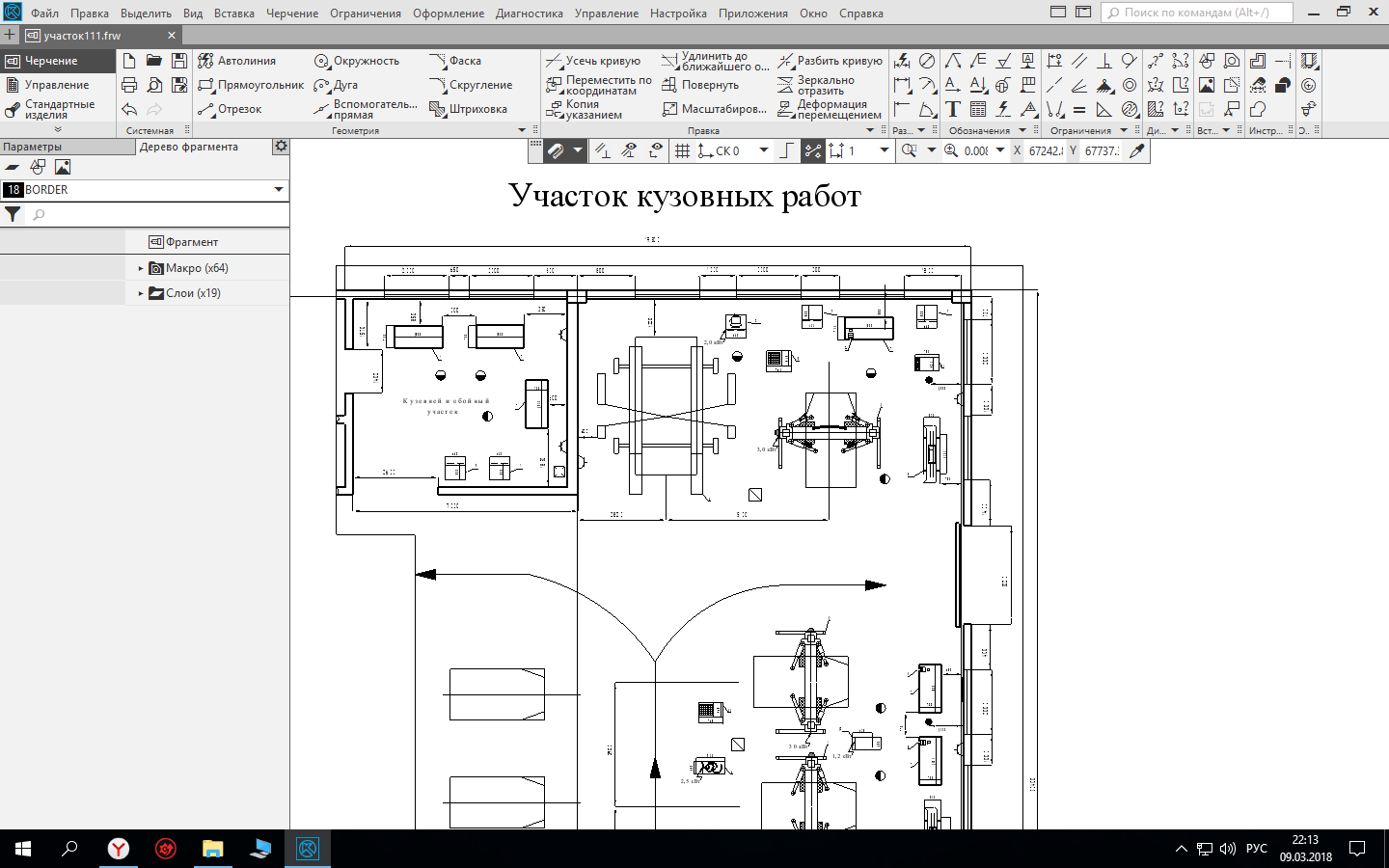The width and height of the screenshot is (1389, 868).
Task: Expand the Макро (x64) tree node
Action: point(141,268)
